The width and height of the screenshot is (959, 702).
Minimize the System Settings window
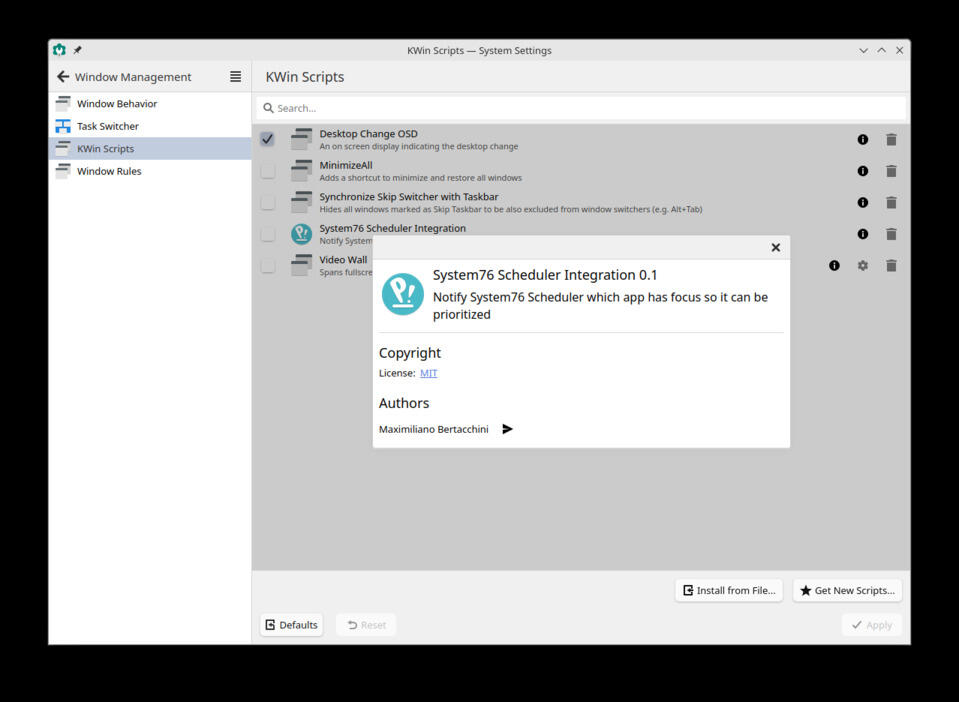[x=863, y=50]
